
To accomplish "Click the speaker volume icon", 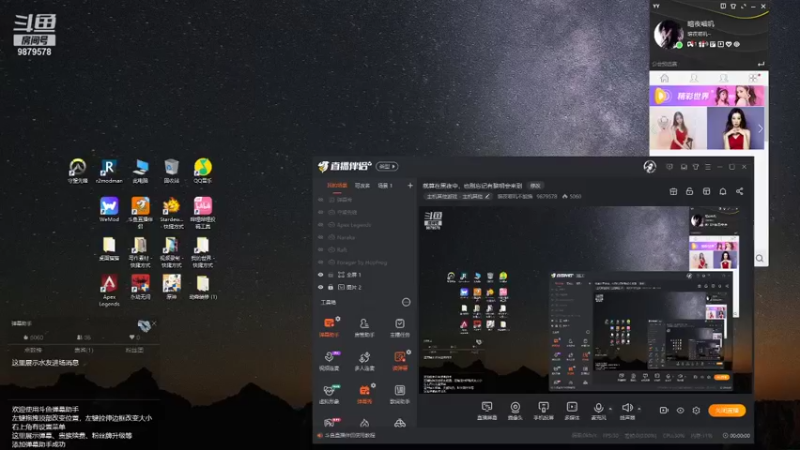I will tap(627, 408).
